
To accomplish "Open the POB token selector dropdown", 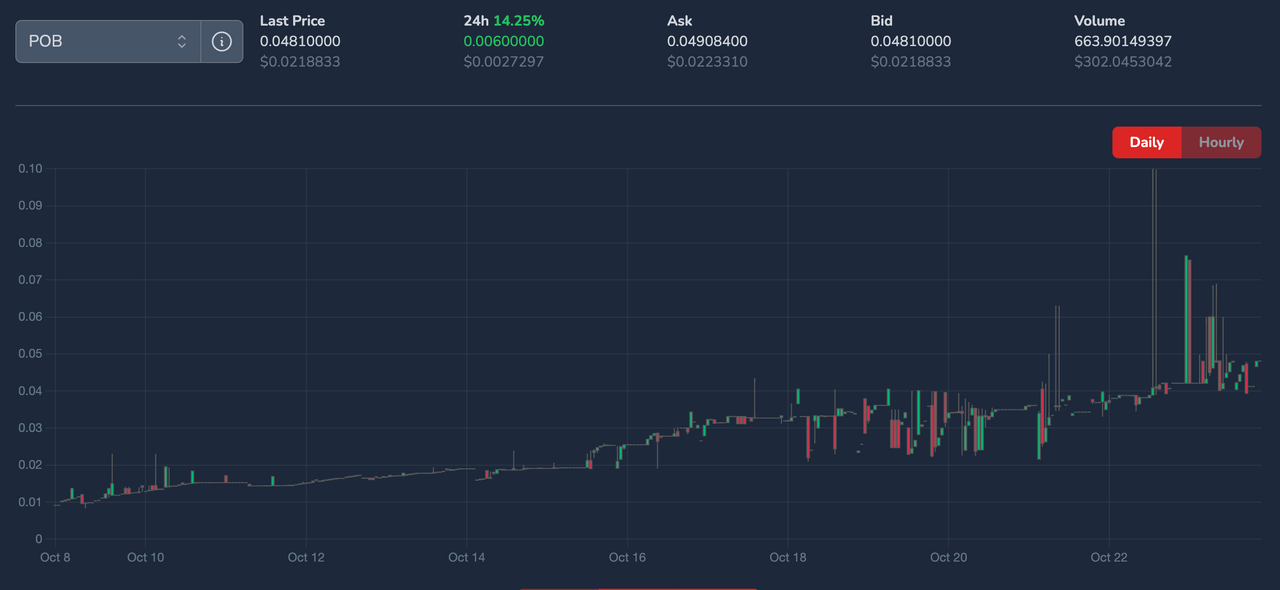I will [108, 41].
